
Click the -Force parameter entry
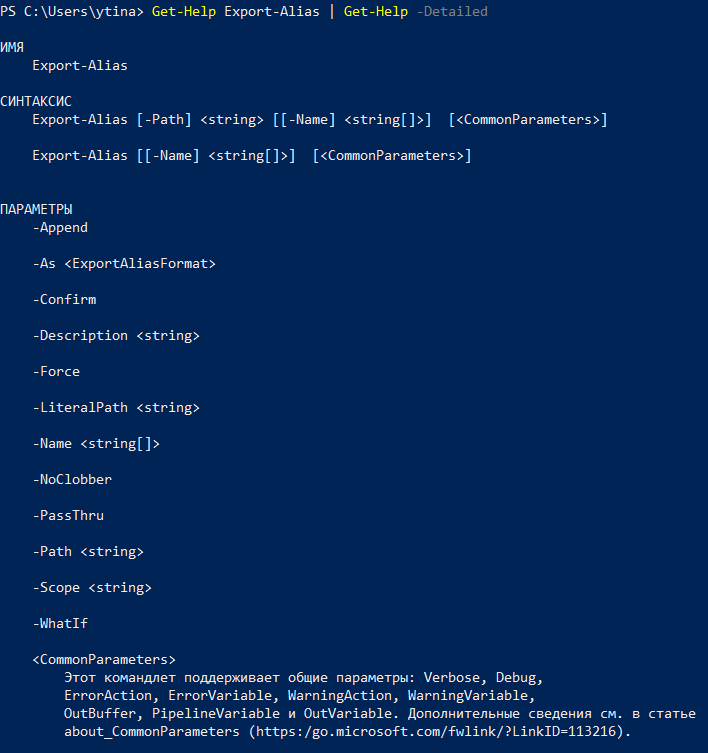56,371
